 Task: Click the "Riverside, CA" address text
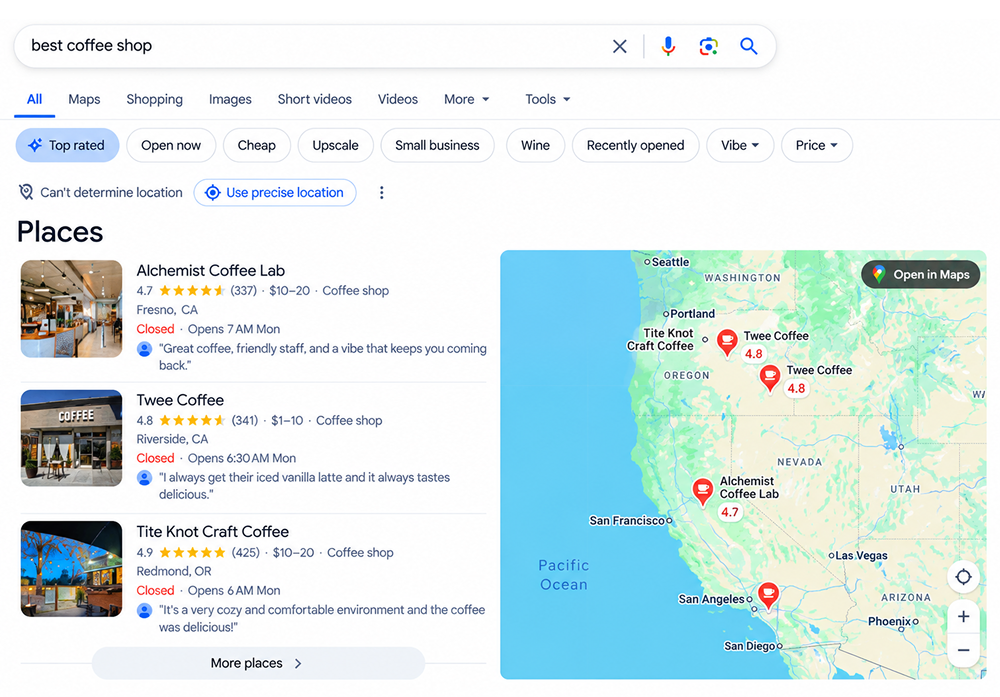point(172,439)
